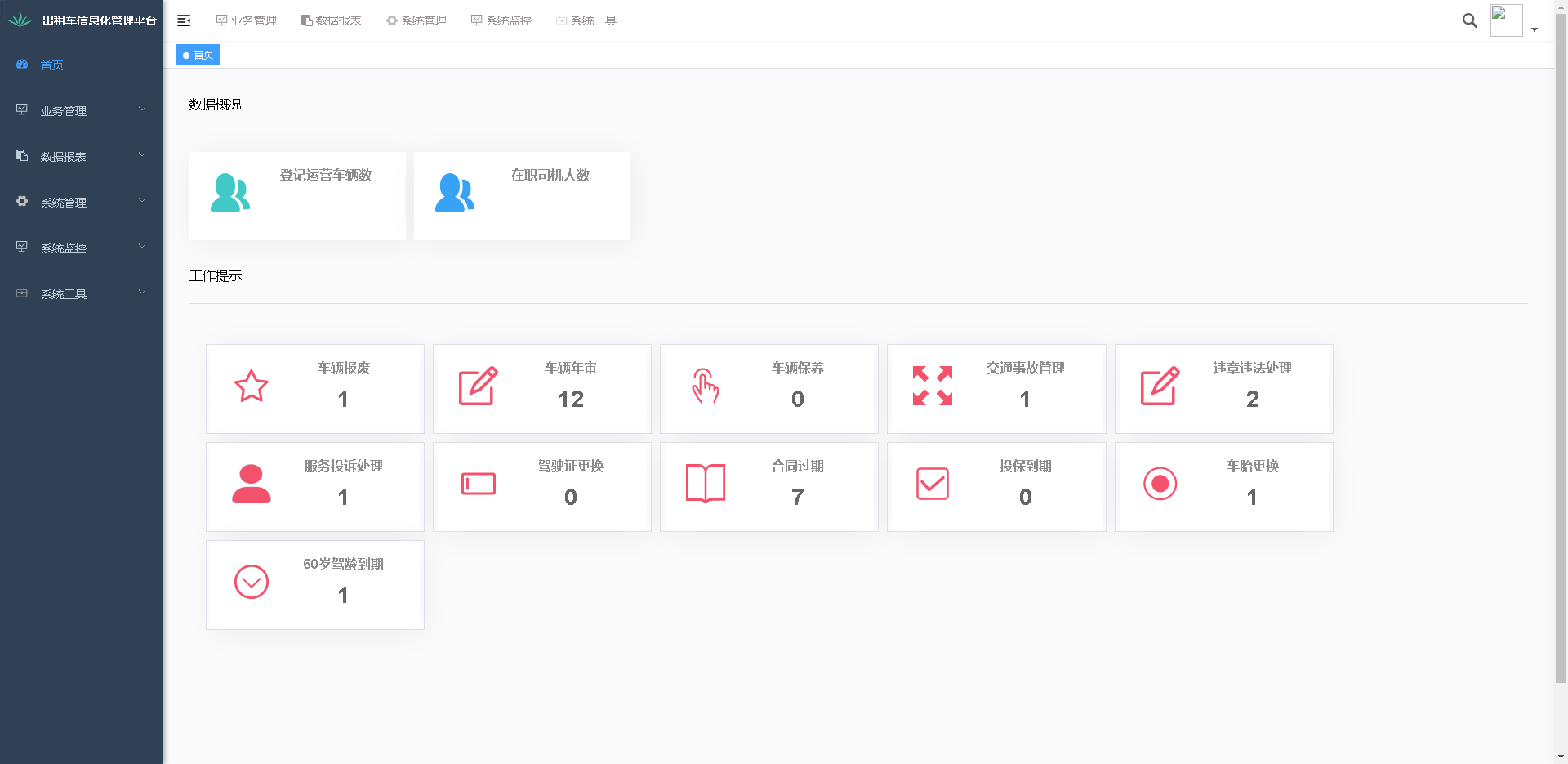Click the star icon for 车辆报废

pyautogui.click(x=252, y=386)
